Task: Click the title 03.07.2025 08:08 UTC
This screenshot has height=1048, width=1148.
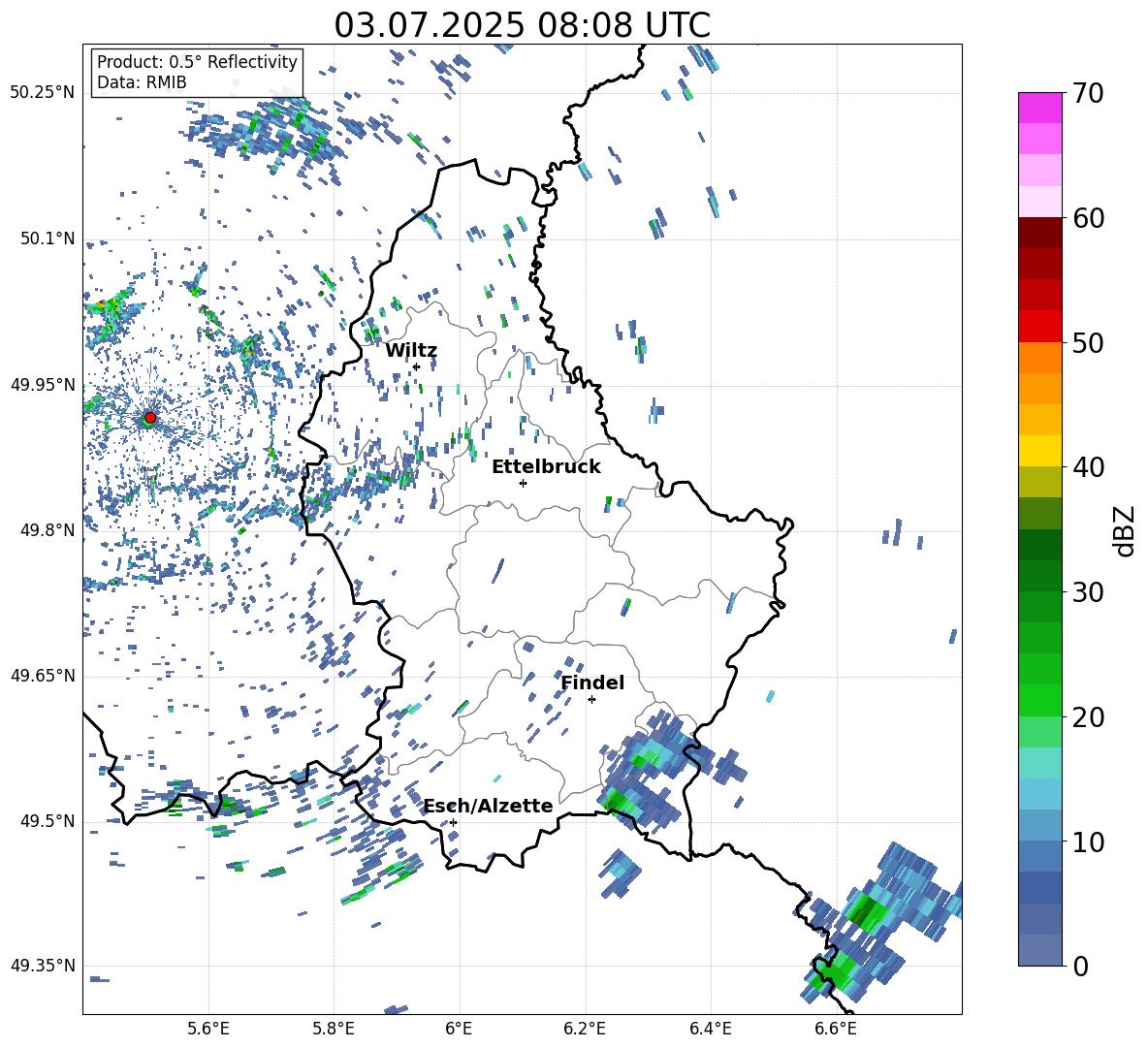Action: 522,25
